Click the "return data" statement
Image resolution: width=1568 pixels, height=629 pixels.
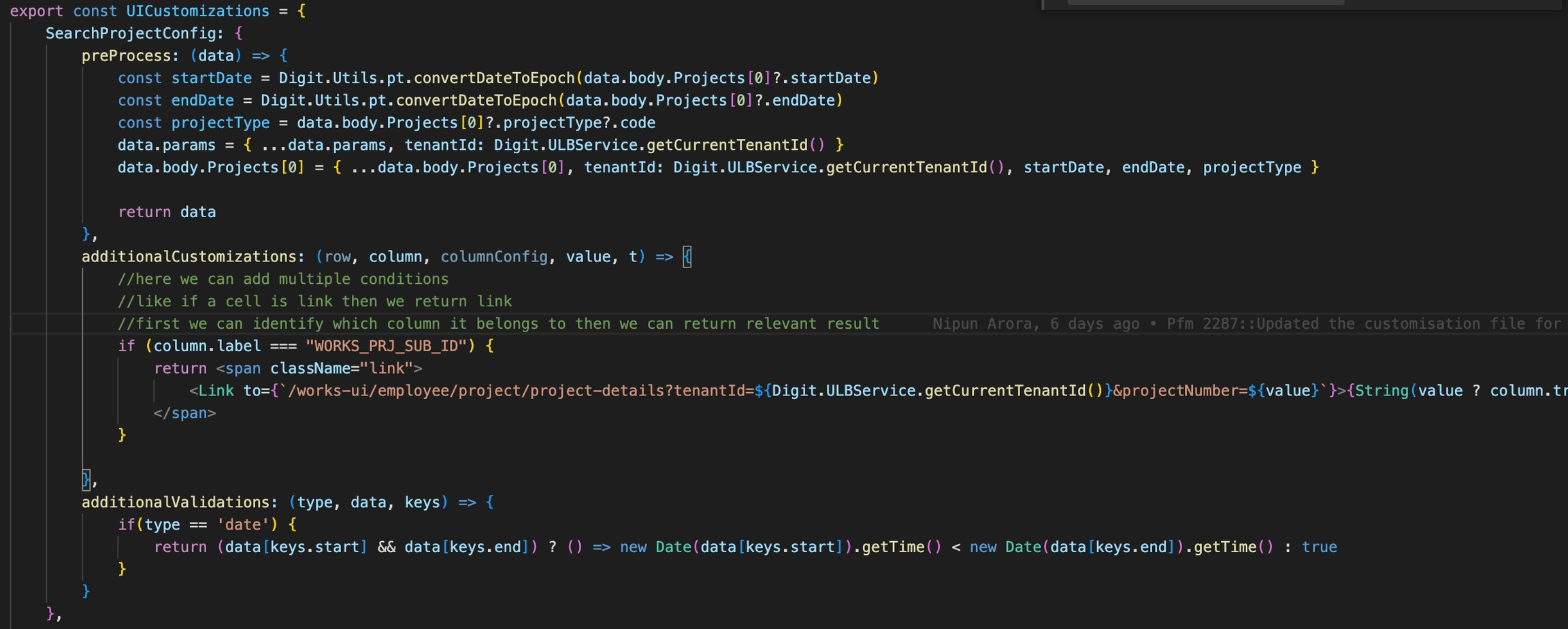coord(167,212)
